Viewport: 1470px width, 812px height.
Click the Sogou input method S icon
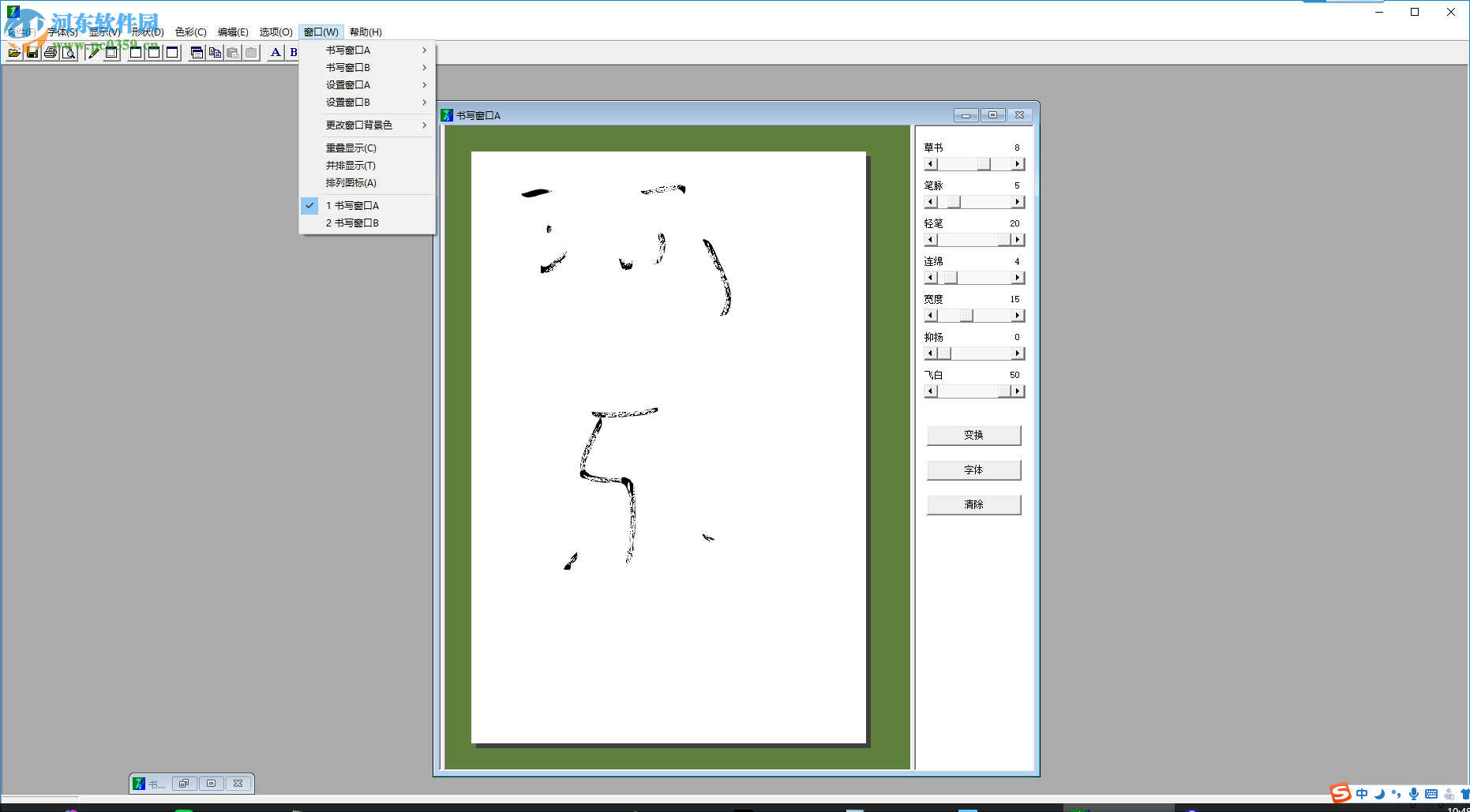(x=1341, y=793)
